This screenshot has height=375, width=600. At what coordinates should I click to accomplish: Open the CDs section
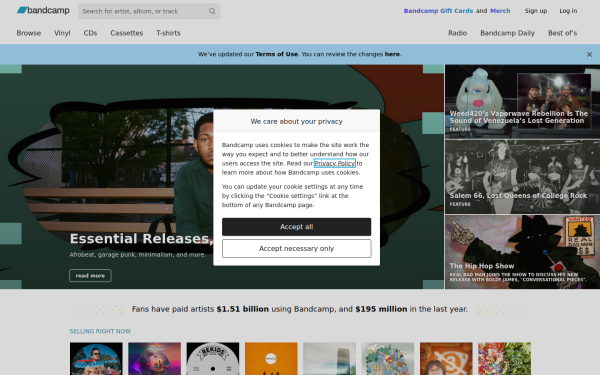click(x=90, y=33)
